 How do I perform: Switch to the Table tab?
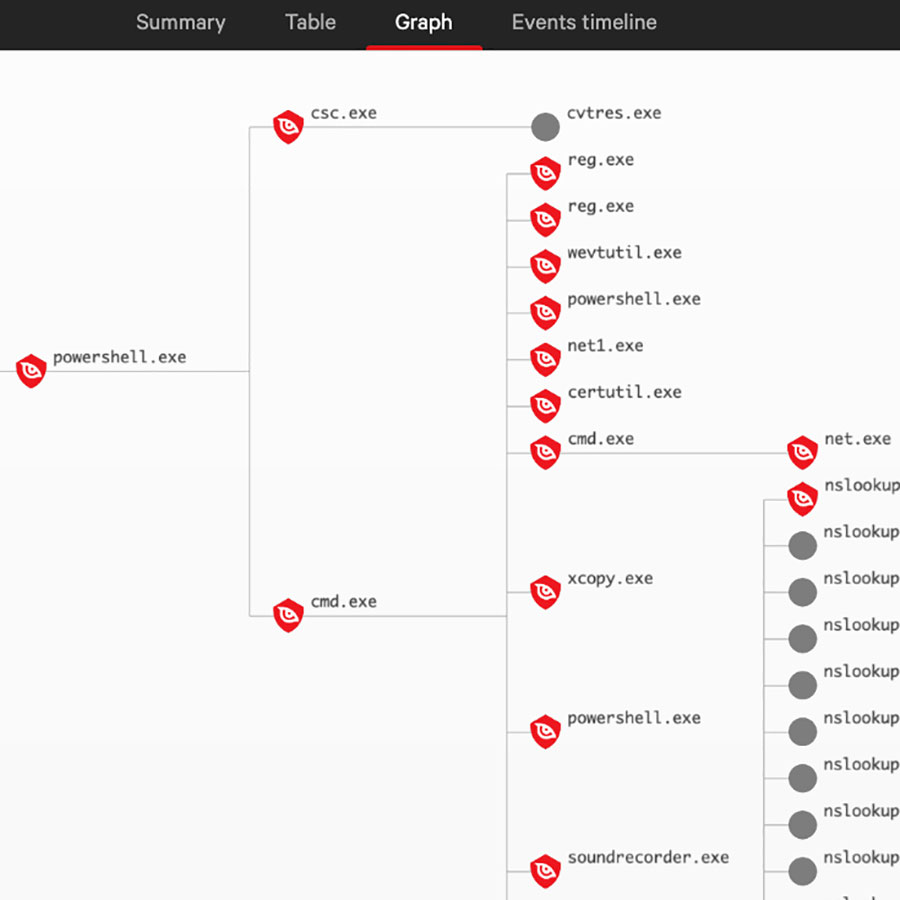click(x=310, y=23)
